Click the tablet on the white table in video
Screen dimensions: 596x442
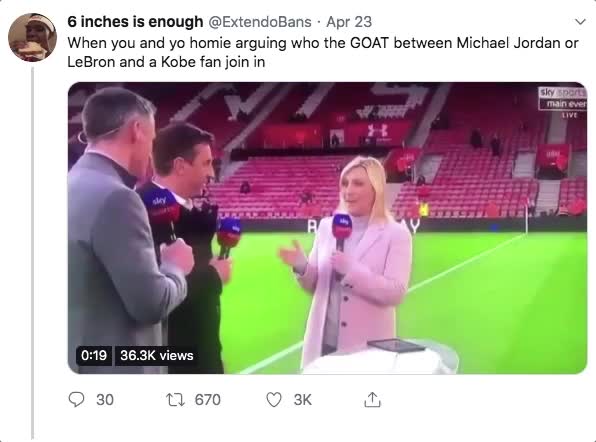pos(396,345)
